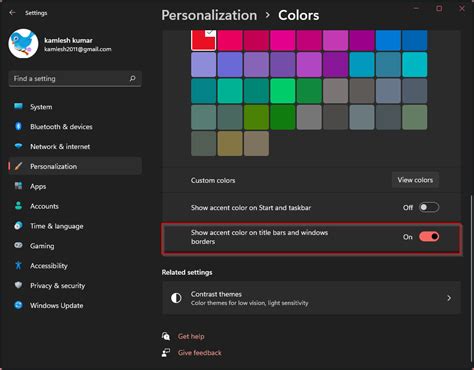The width and height of the screenshot is (474, 370).
Task: Select the bright green color swatch
Action: [283, 91]
